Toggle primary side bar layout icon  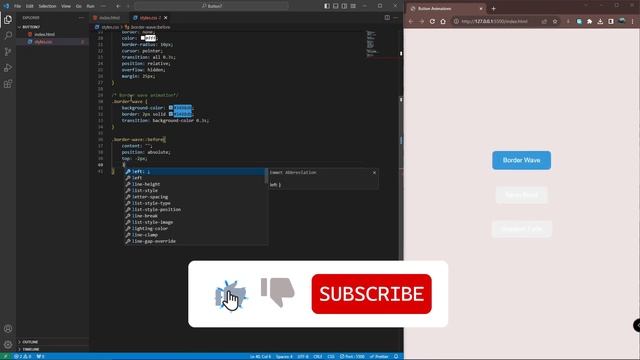pyautogui.click(x=327, y=6)
